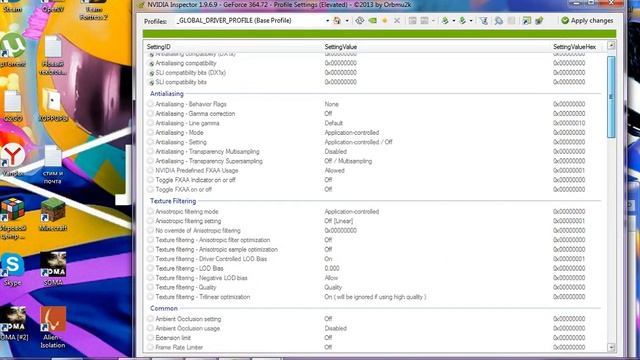
Task: Click 'Off / Multisampling' value for Transparency Supersampling
Action: point(348,161)
